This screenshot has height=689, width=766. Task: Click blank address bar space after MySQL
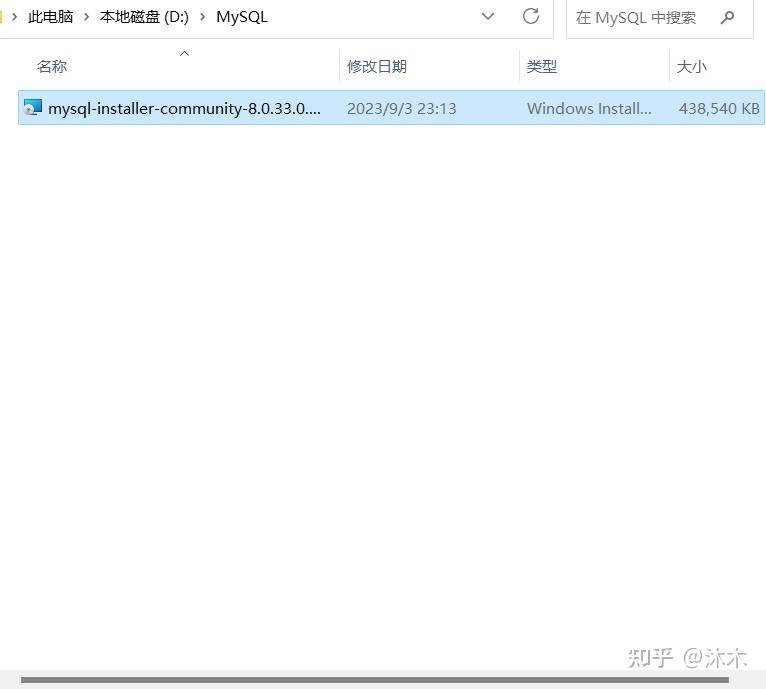(371, 17)
